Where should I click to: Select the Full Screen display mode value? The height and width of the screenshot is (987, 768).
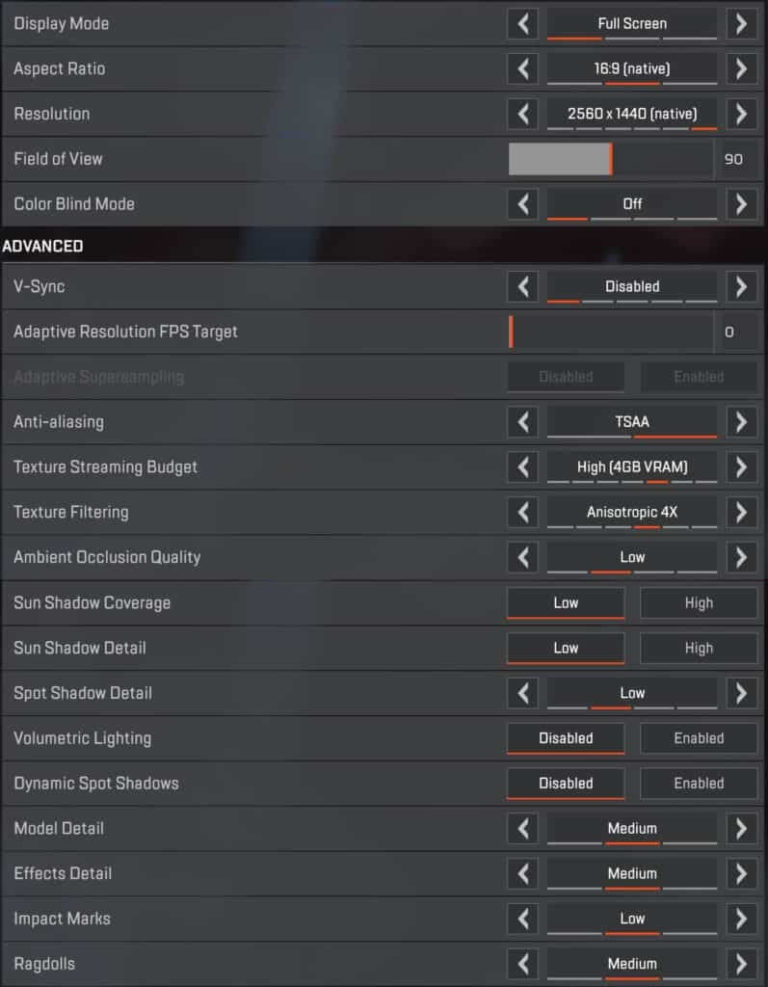632,23
